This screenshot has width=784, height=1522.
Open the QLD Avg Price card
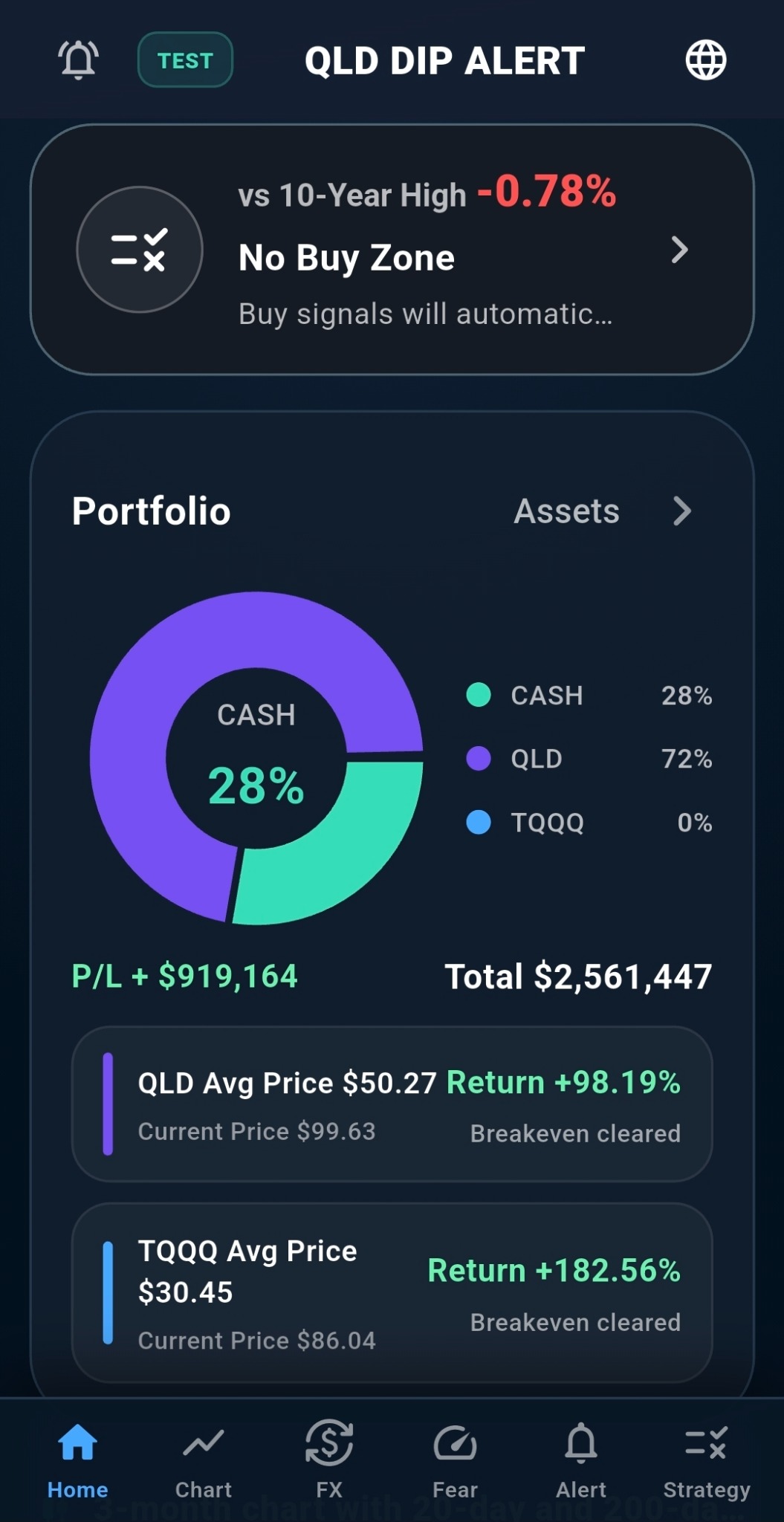pyautogui.click(x=392, y=1104)
